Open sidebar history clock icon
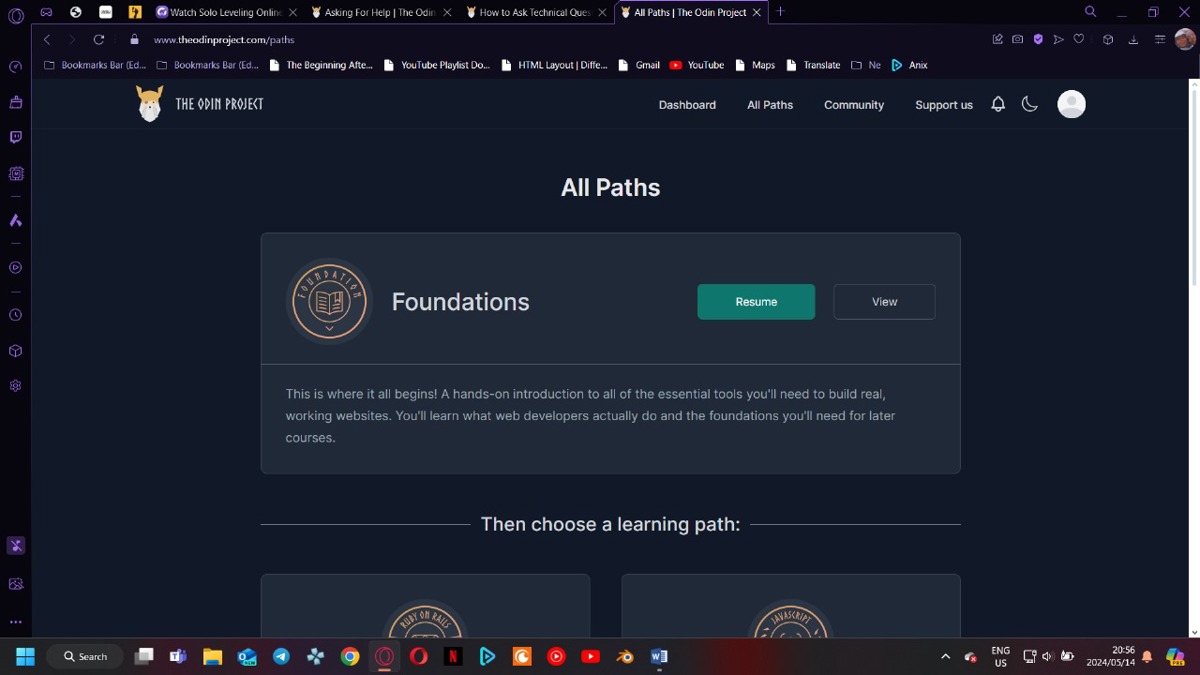Viewport: 1200px width, 675px height. click(15, 315)
